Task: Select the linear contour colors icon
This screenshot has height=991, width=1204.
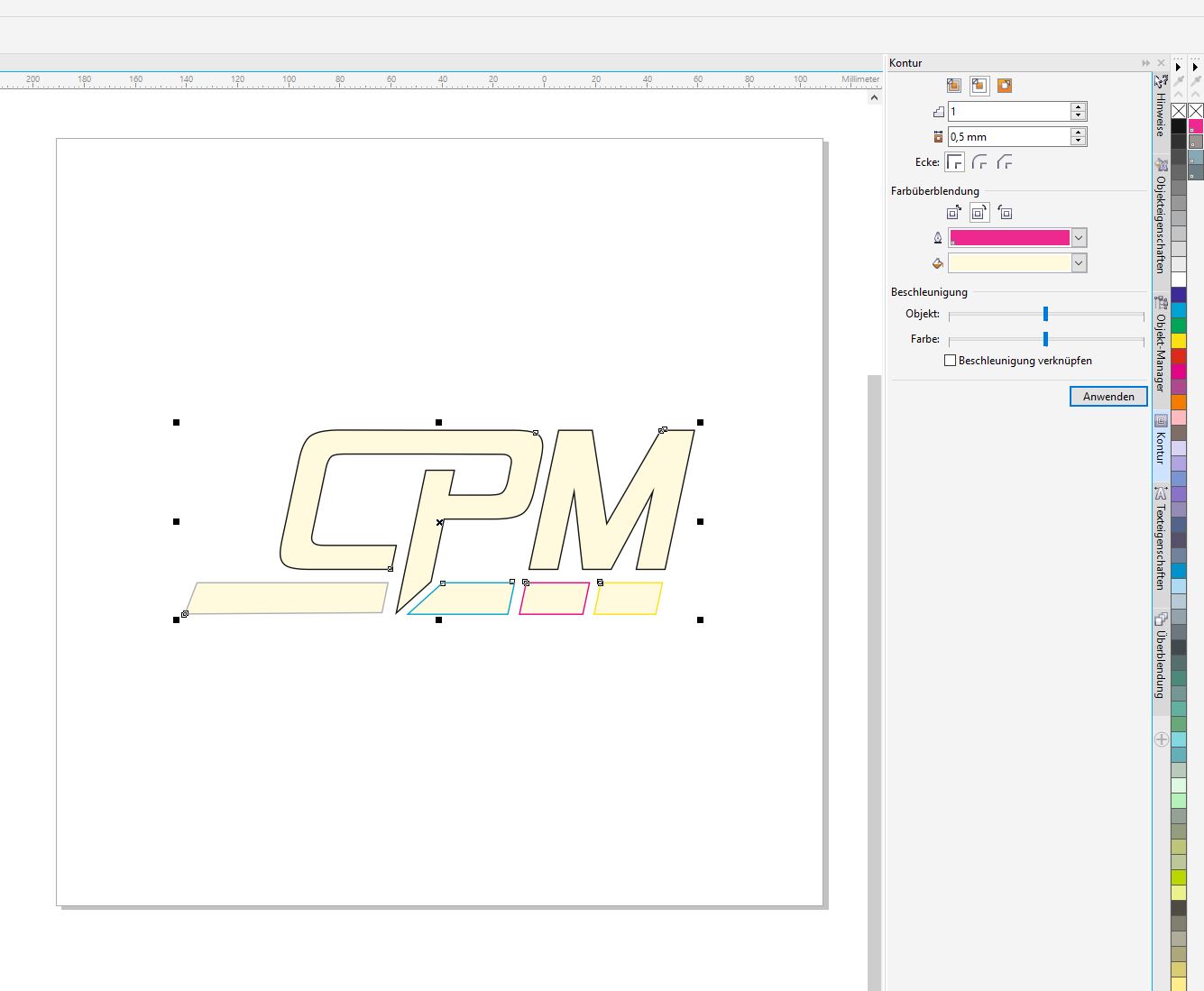Action: pyautogui.click(x=954, y=213)
